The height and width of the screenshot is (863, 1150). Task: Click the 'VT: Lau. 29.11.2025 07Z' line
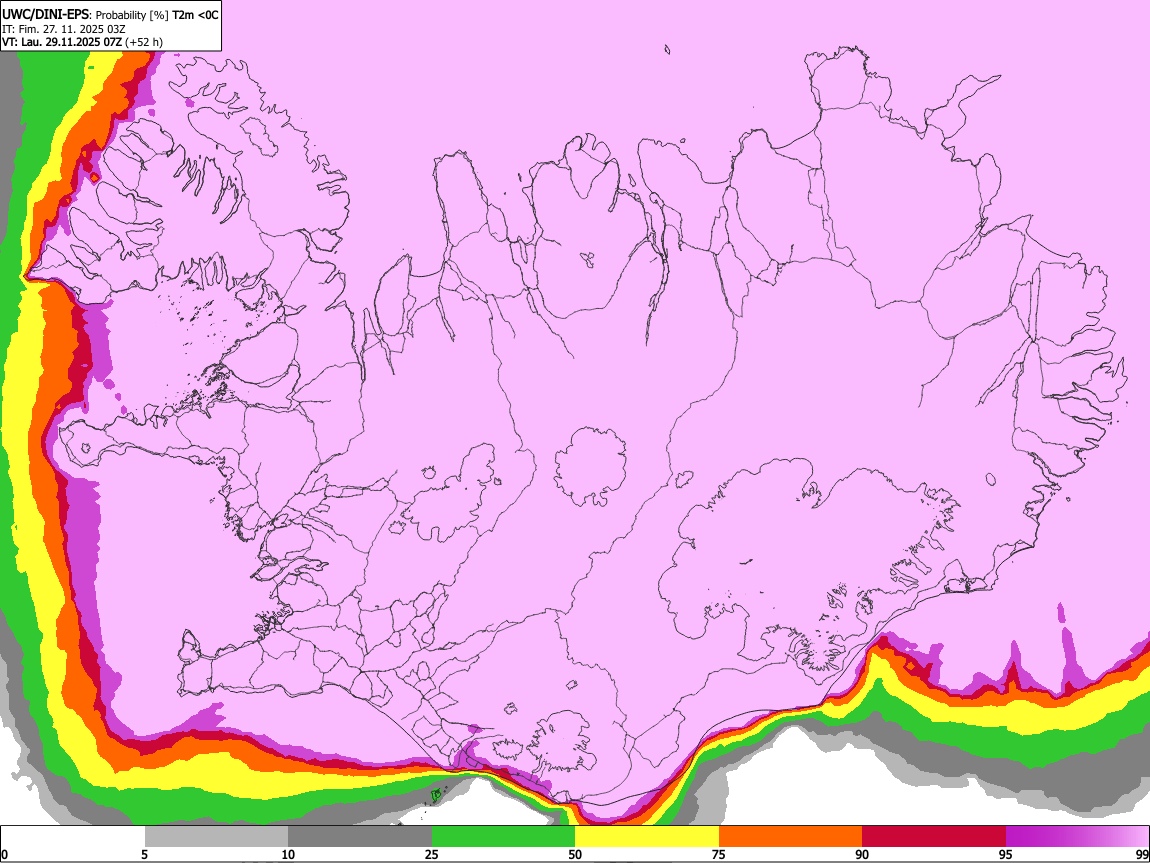pos(62,42)
